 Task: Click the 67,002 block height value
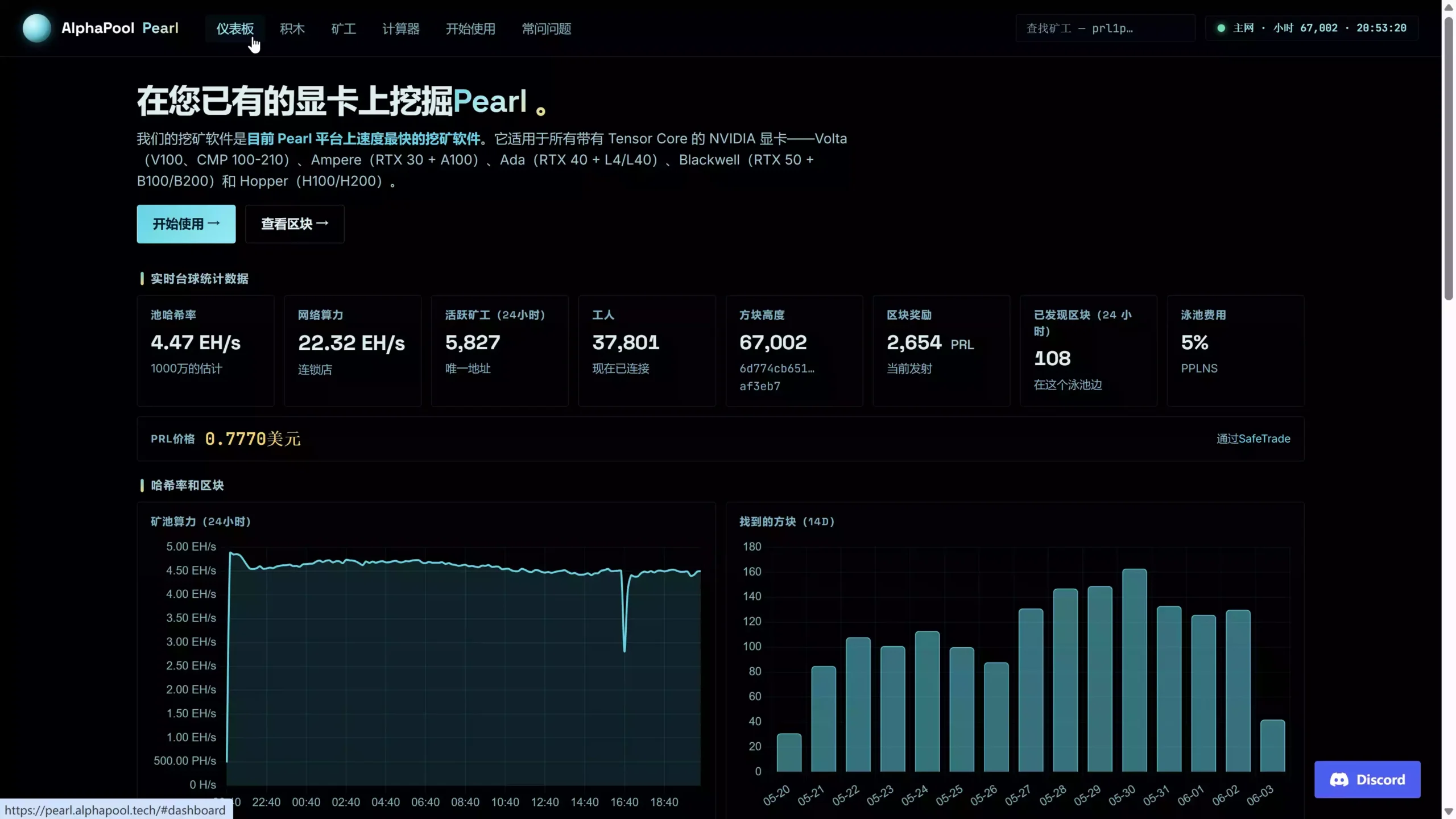click(773, 342)
